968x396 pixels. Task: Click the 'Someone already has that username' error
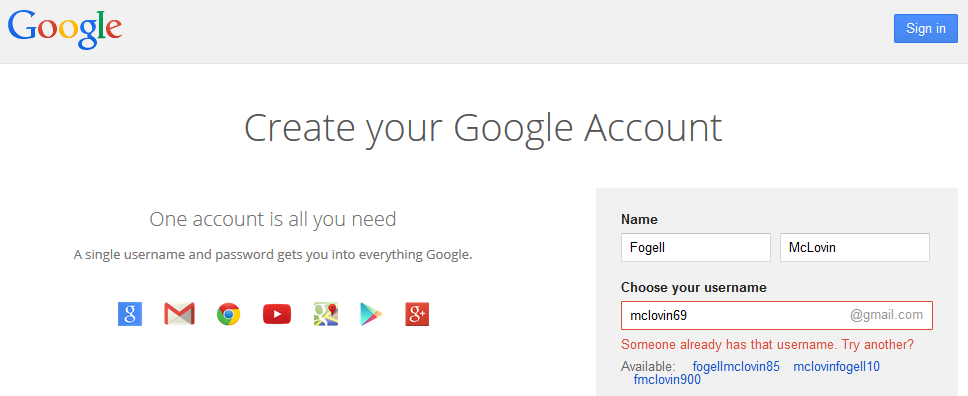tap(767, 345)
